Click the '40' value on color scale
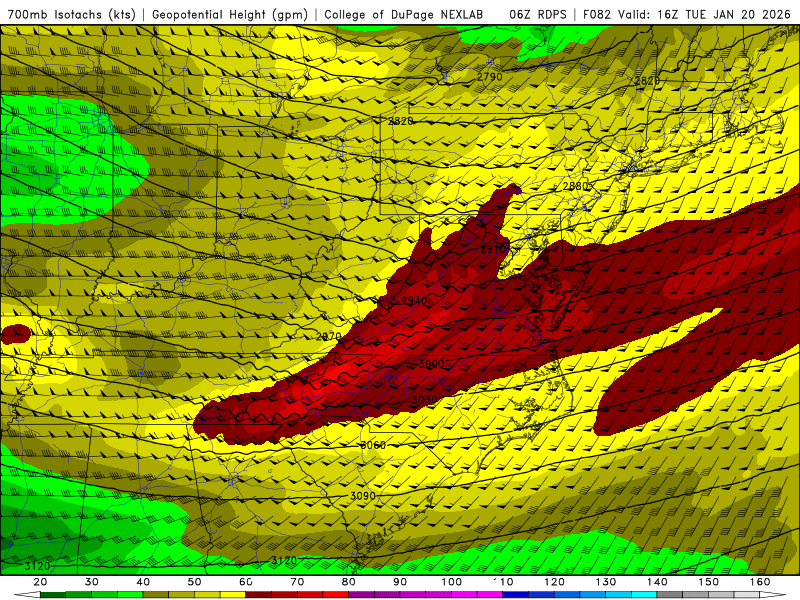800x600 pixels. (x=143, y=582)
